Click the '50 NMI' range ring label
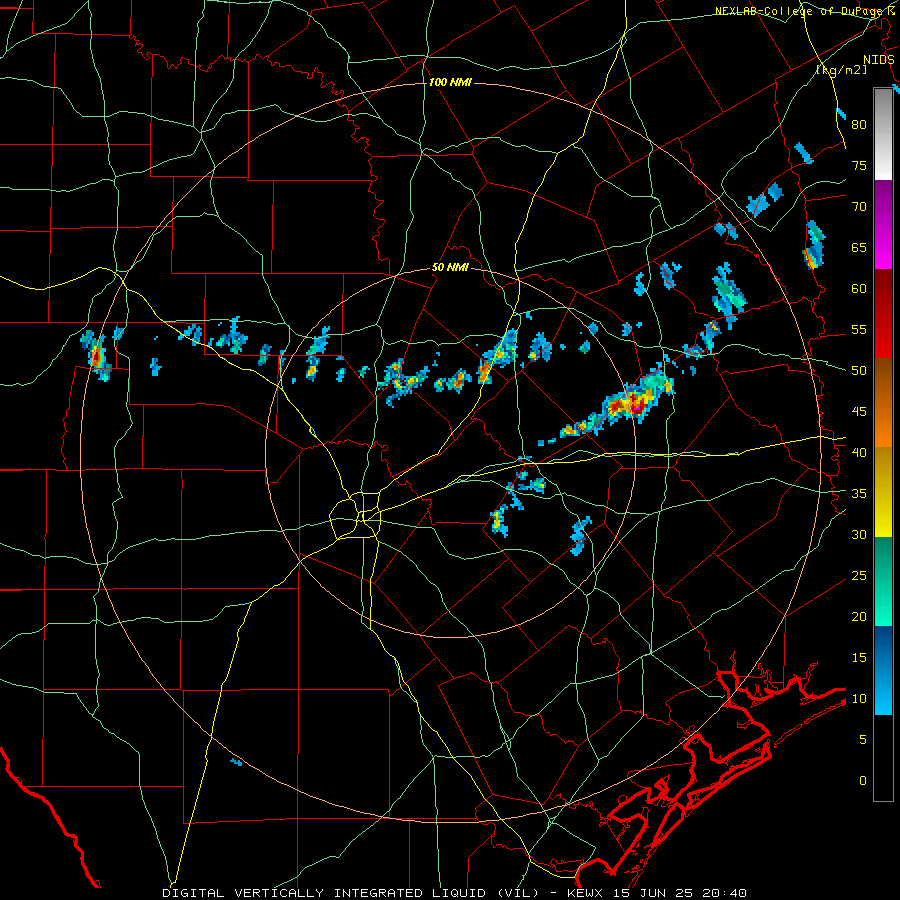The height and width of the screenshot is (900, 900). 450,268
